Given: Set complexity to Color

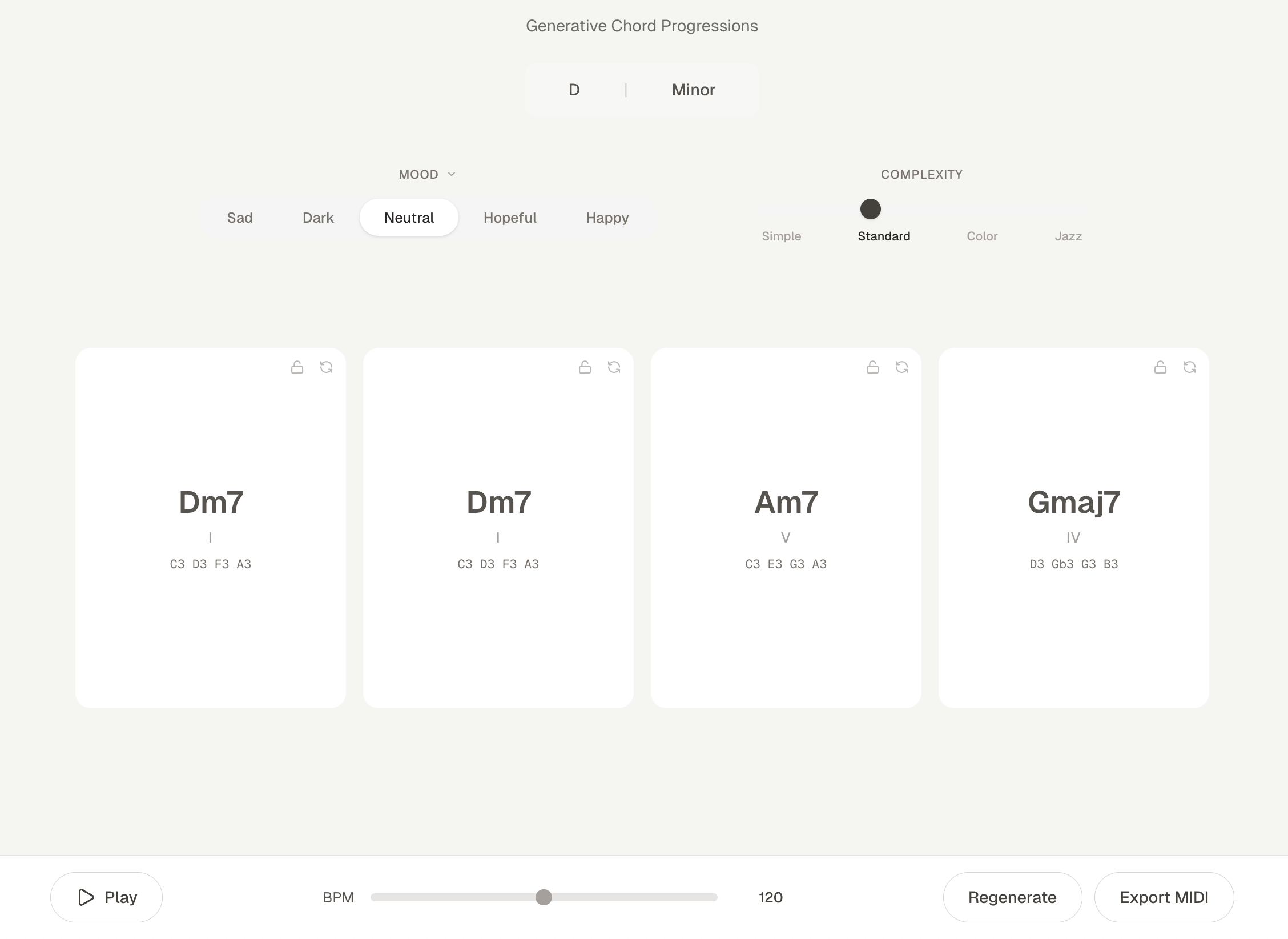Looking at the screenshot, I should 982,236.
